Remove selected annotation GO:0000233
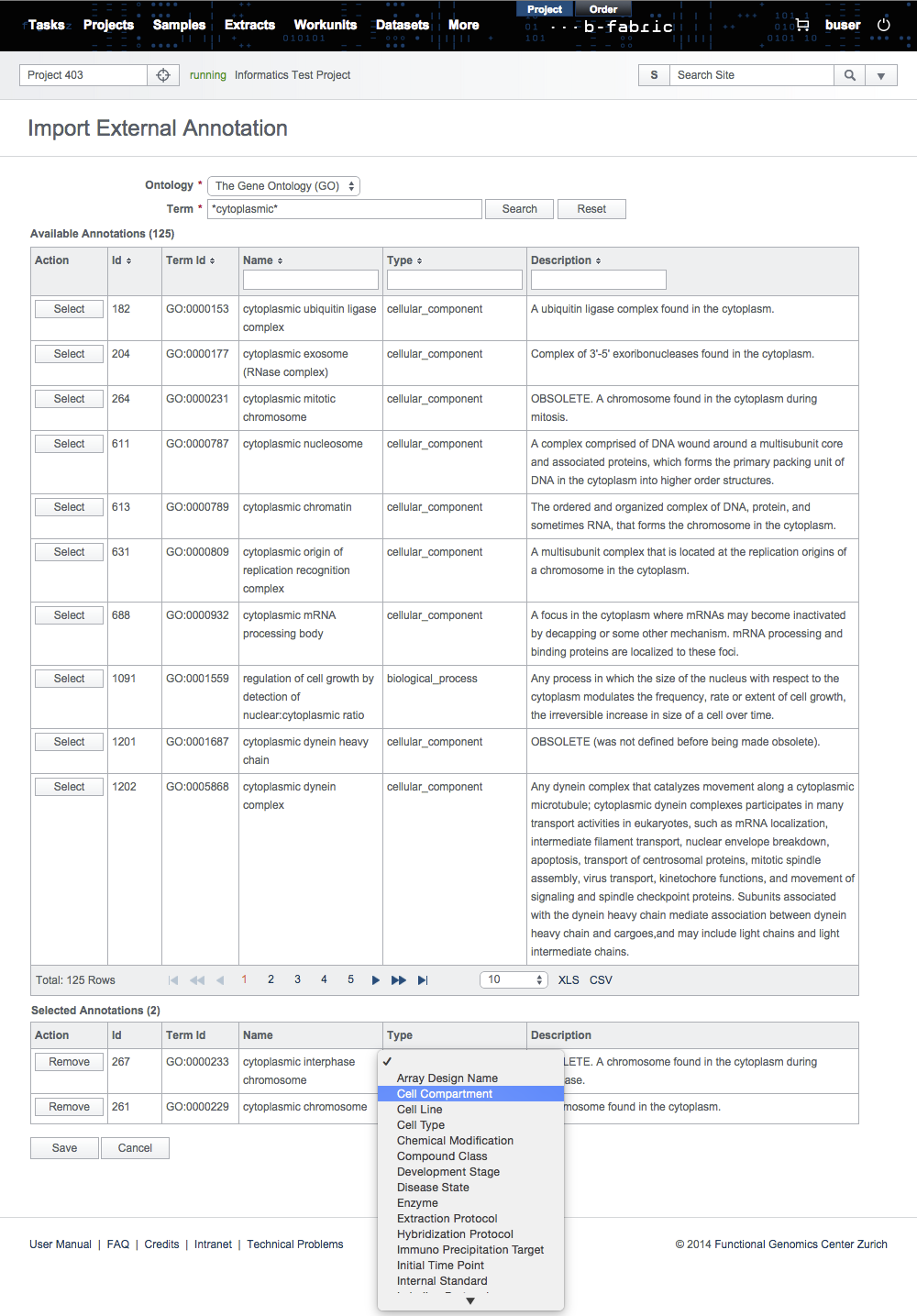Screen dimensions: 917x1316 coord(69,1062)
